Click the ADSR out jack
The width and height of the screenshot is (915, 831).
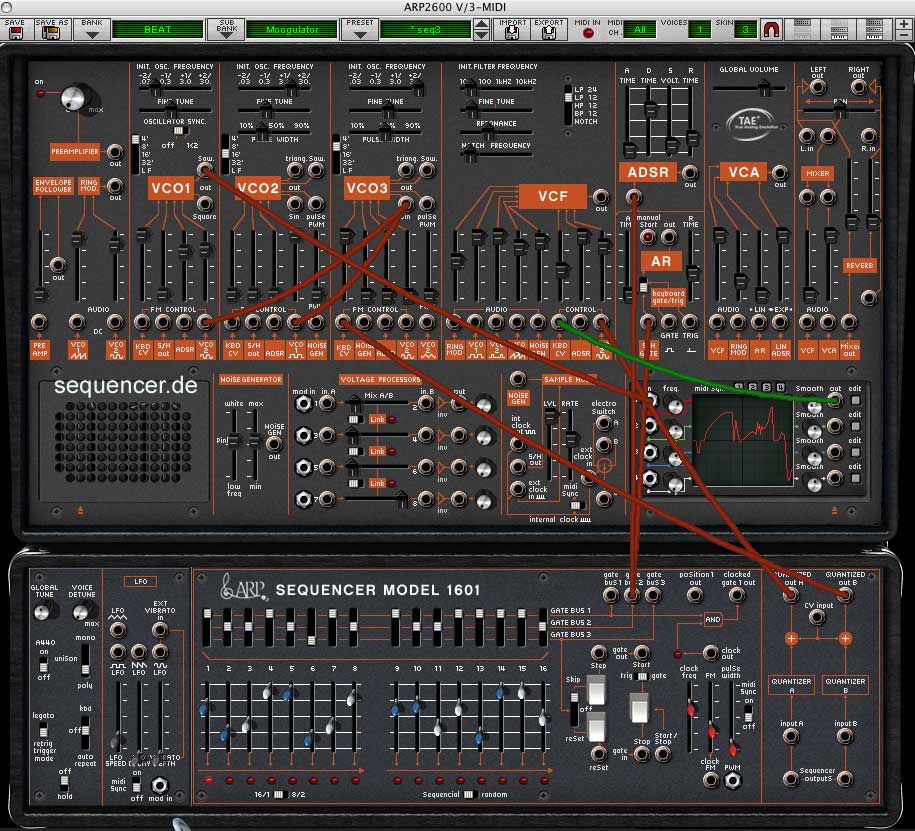(690, 173)
